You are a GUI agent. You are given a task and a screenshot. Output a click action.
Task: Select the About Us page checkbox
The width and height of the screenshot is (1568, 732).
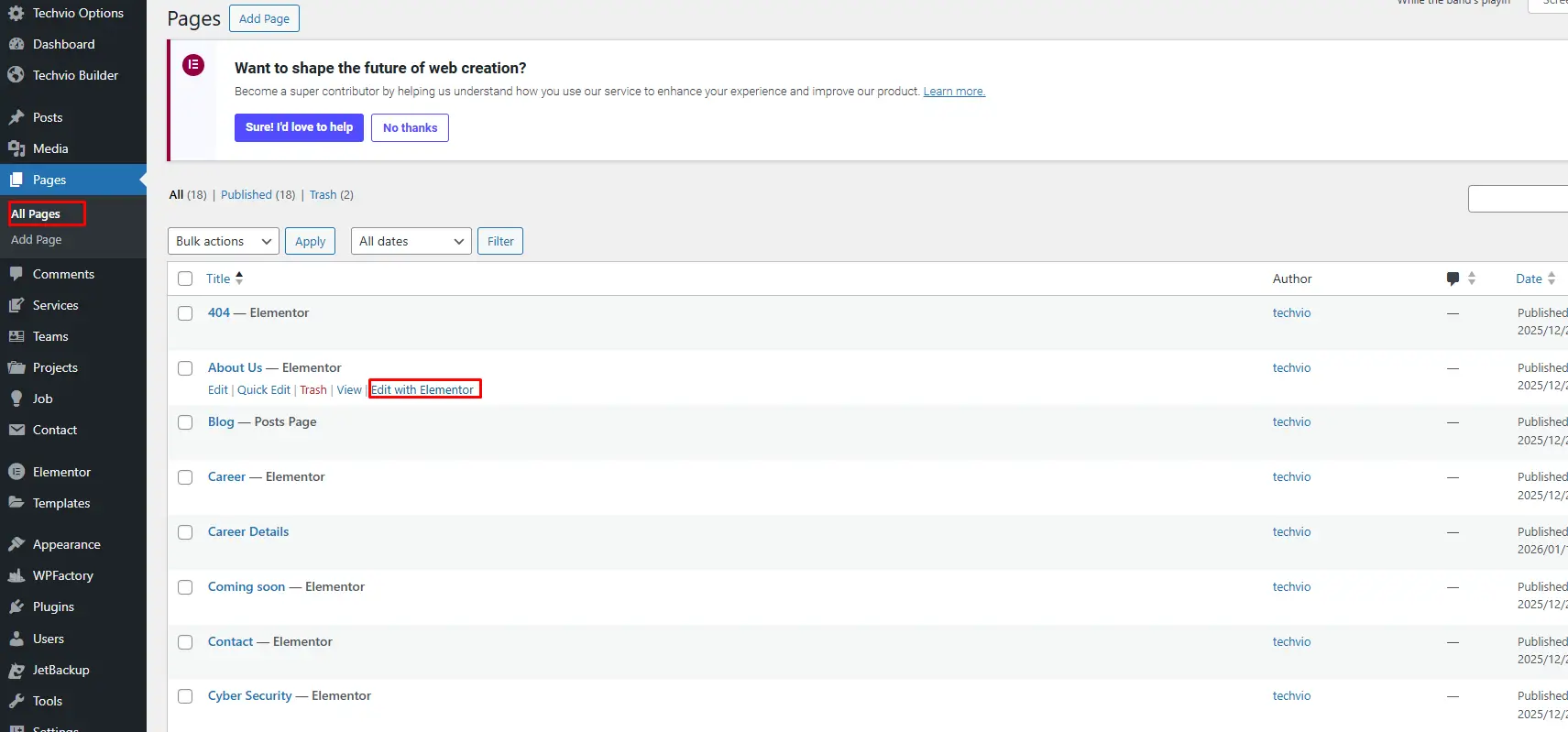click(185, 368)
